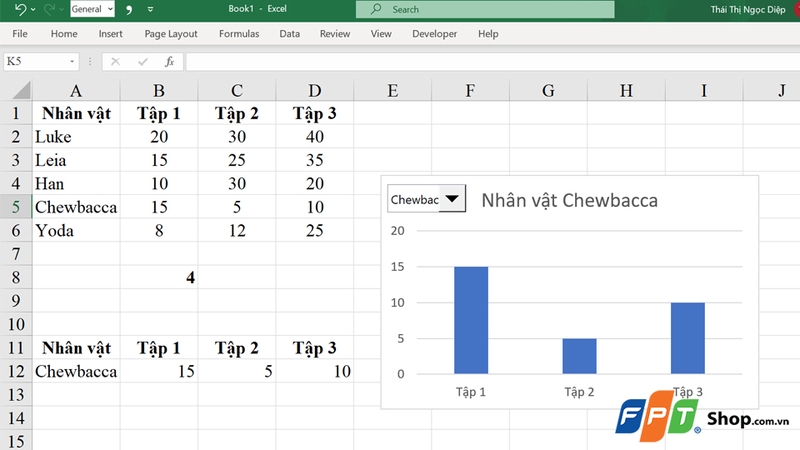Select column D header
Screen dimensions: 800x450
[315, 91]
